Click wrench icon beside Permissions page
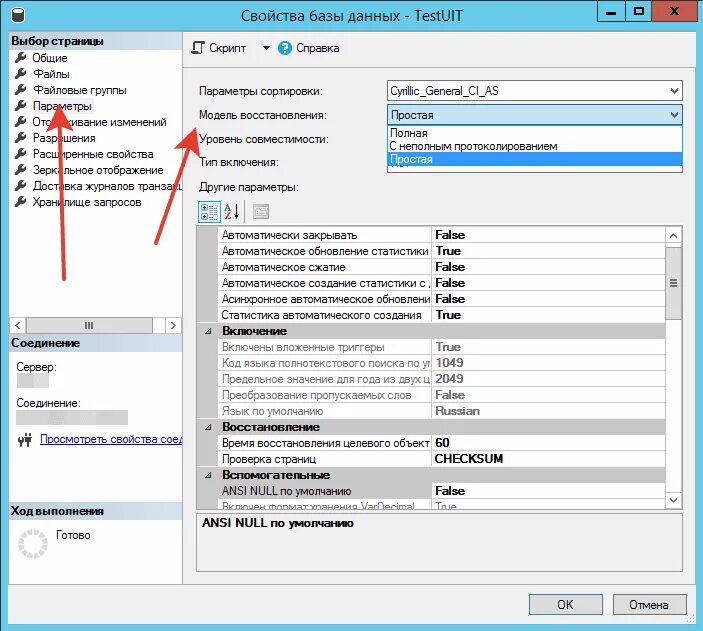Viewport: 703px width, 631px height. pos(21,138)
